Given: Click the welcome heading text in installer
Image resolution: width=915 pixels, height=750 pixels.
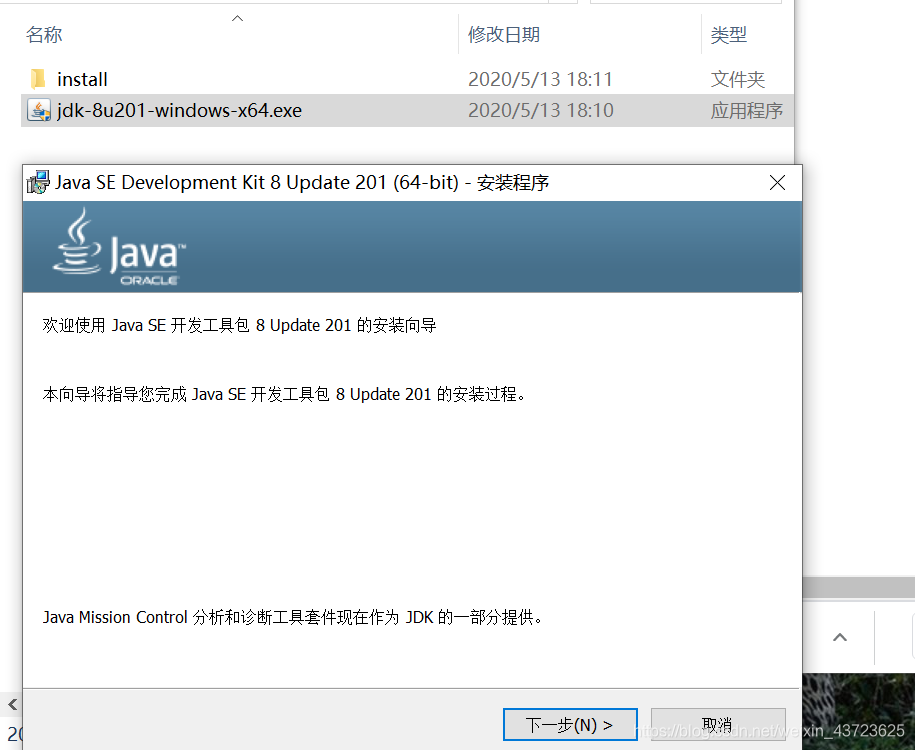Looking at the screenshot, I should click(239, 325).
